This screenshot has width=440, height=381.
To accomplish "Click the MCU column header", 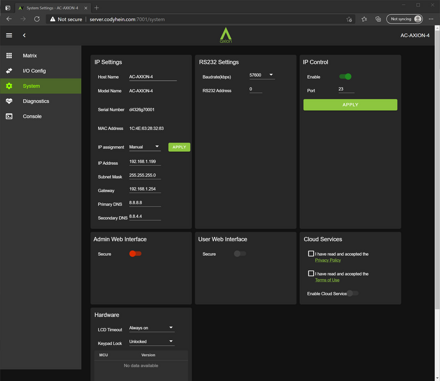I will [103, 355].
